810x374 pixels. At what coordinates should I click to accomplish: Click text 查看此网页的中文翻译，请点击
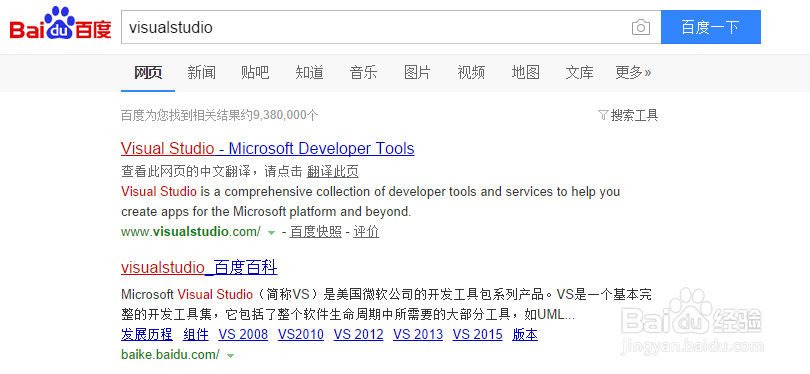coord(212,171)
